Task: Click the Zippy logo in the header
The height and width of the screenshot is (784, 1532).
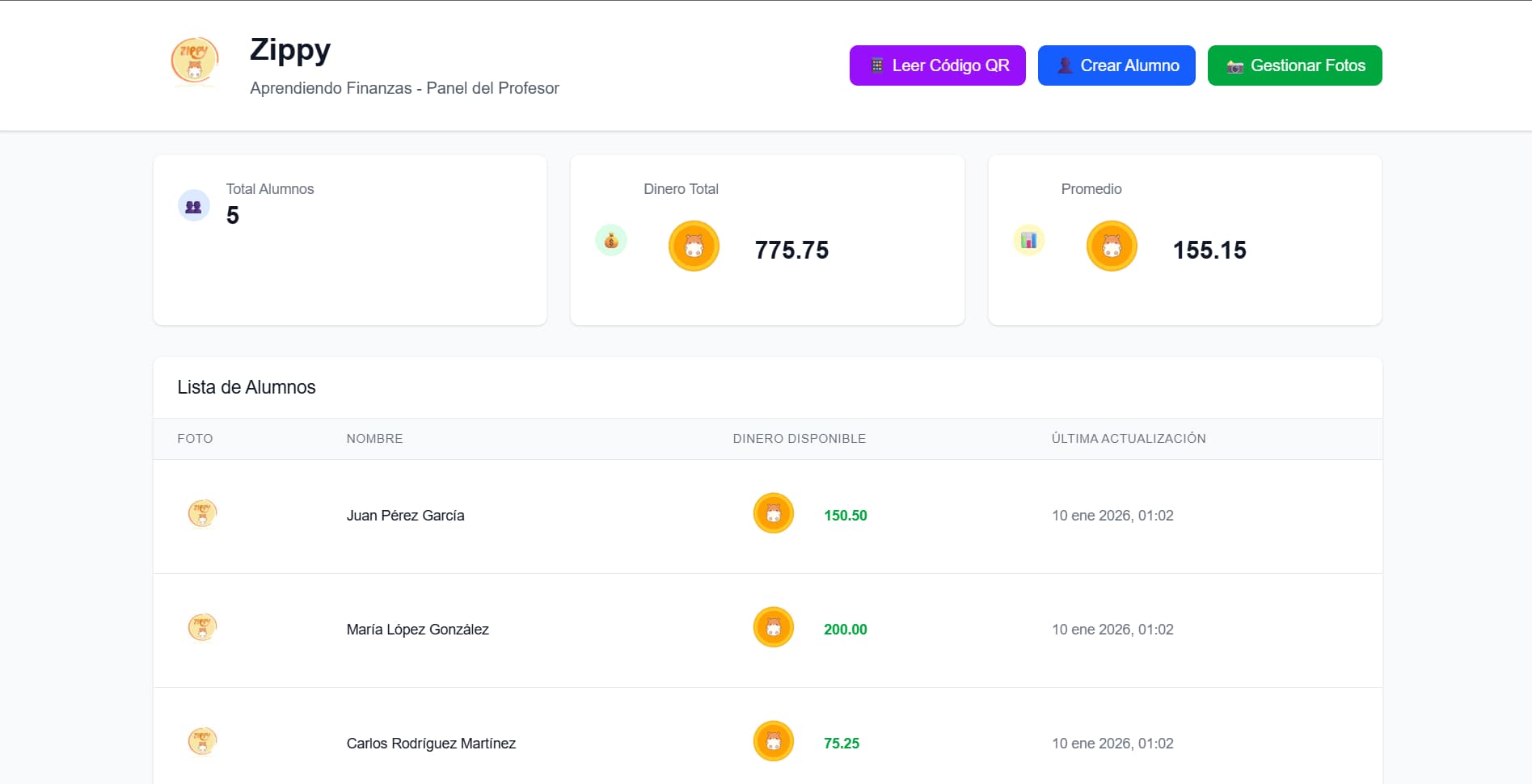Action: (193, 61)
